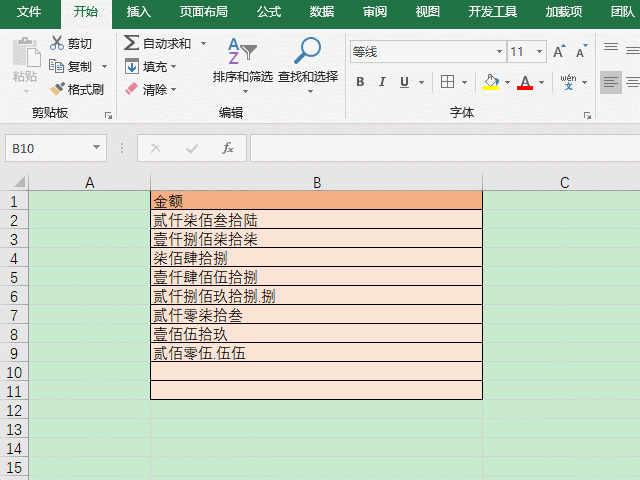This screenshot has height=480, width=640.
Task: Select row 10 header
Action: [x=14, y=372]
